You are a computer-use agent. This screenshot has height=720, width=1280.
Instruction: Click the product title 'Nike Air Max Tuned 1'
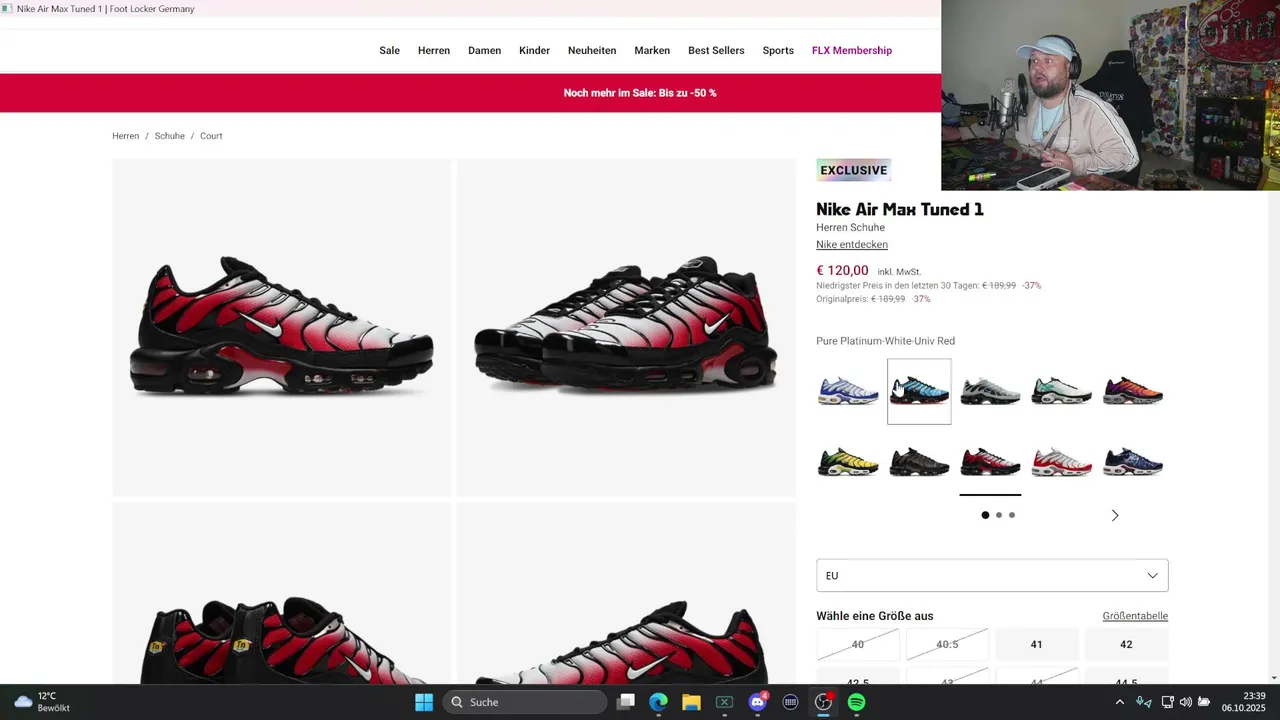tap(900, 209)
